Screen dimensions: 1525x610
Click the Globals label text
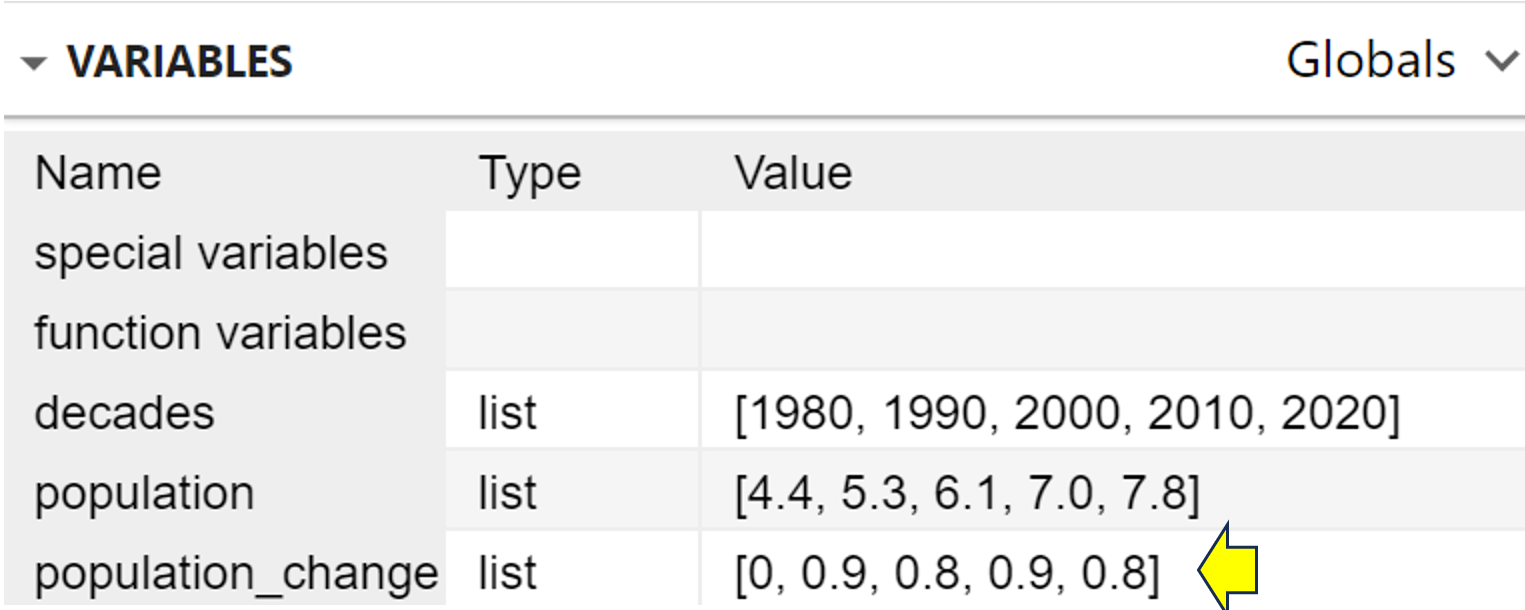coord(1370,60)
